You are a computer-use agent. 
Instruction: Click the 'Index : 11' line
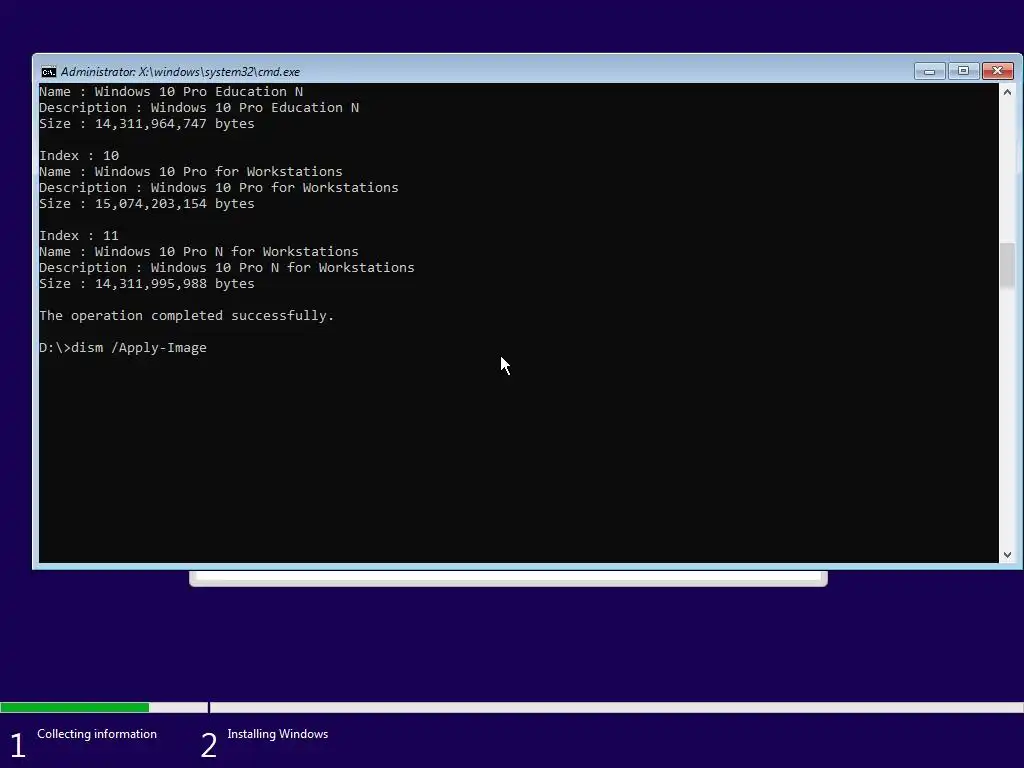[79, 235]
